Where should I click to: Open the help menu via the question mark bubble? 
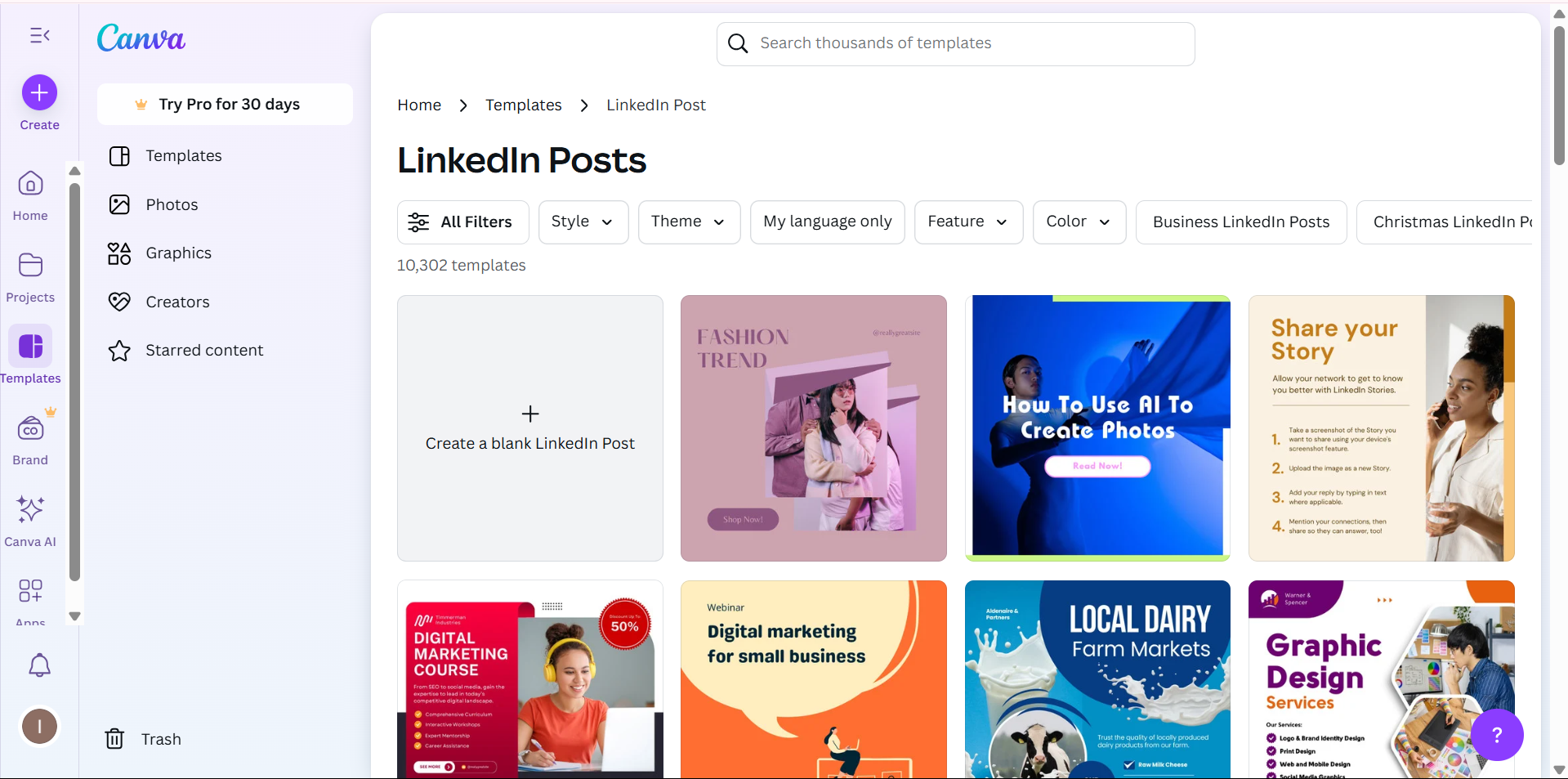1498,735
